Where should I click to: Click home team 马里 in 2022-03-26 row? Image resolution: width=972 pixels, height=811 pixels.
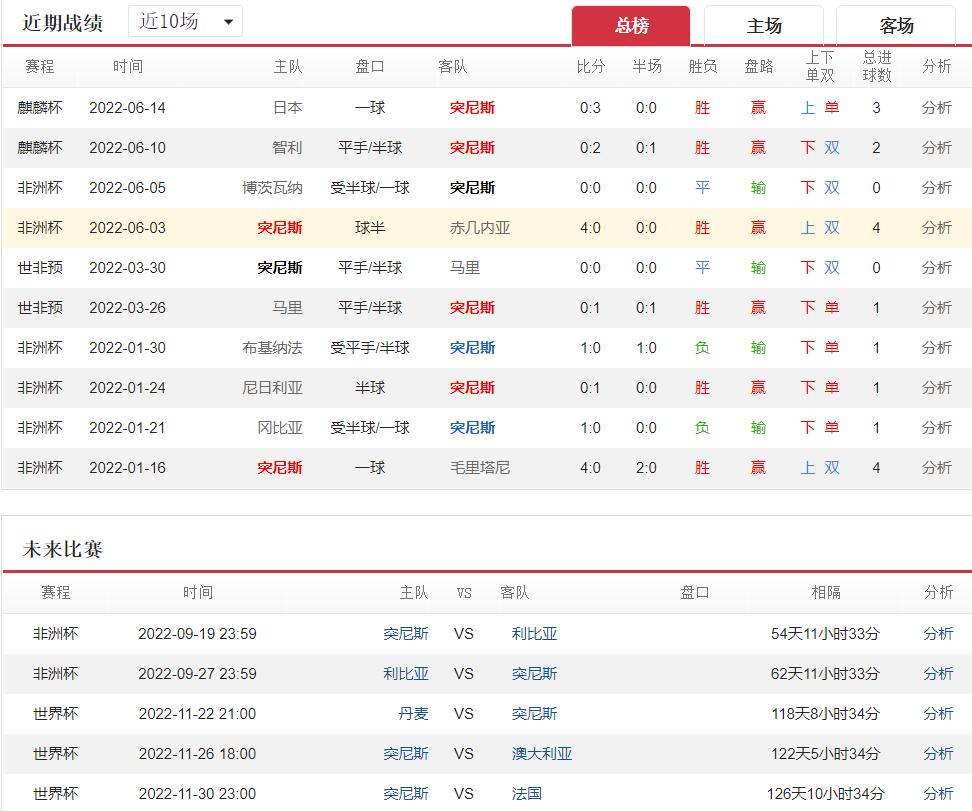pos(288,308)
